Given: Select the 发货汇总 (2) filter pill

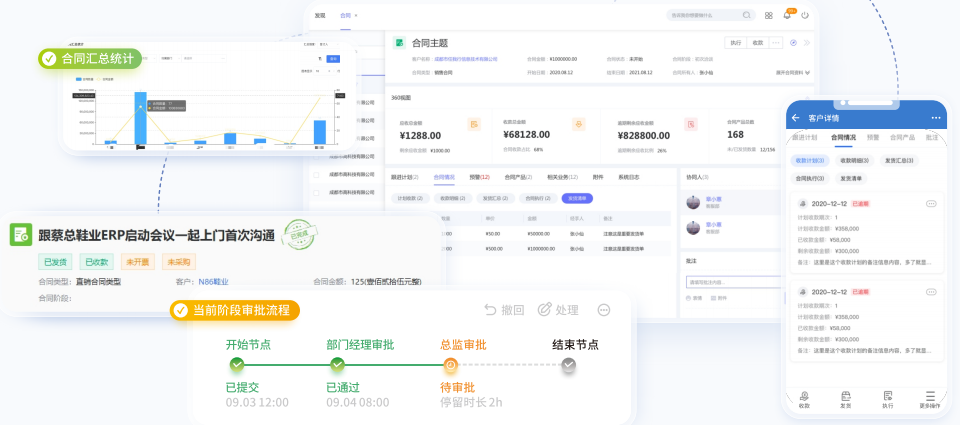Looking at the screenshot, I should point(495,198).
